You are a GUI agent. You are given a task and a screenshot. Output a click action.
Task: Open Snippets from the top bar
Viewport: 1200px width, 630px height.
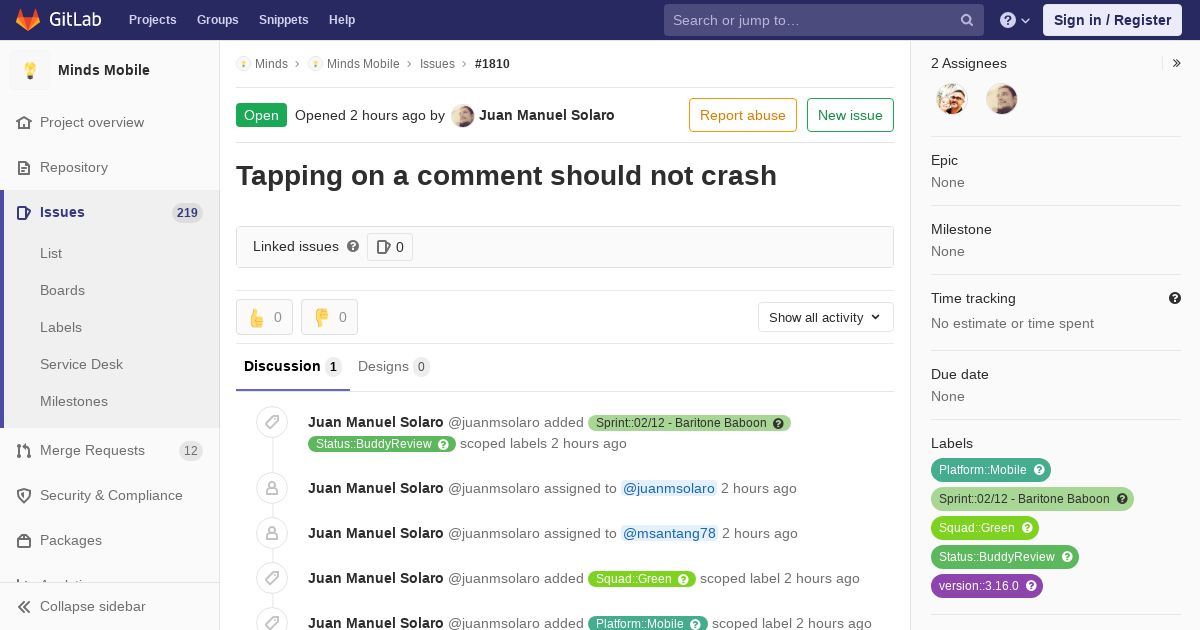click(283, 20)
